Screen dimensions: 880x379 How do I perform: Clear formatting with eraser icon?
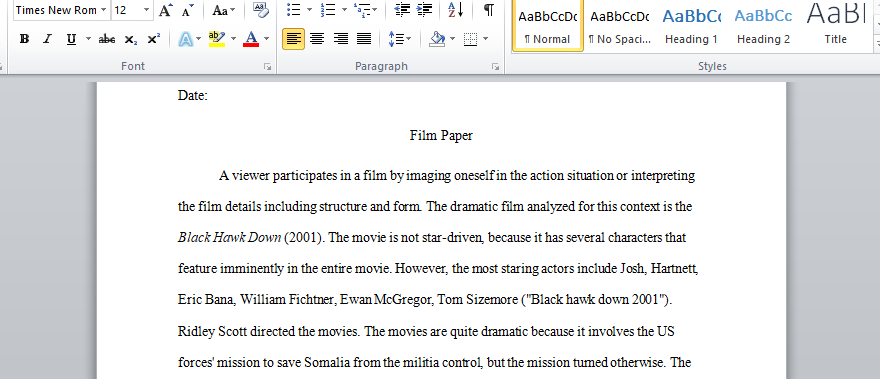click(x=260, y=9)
